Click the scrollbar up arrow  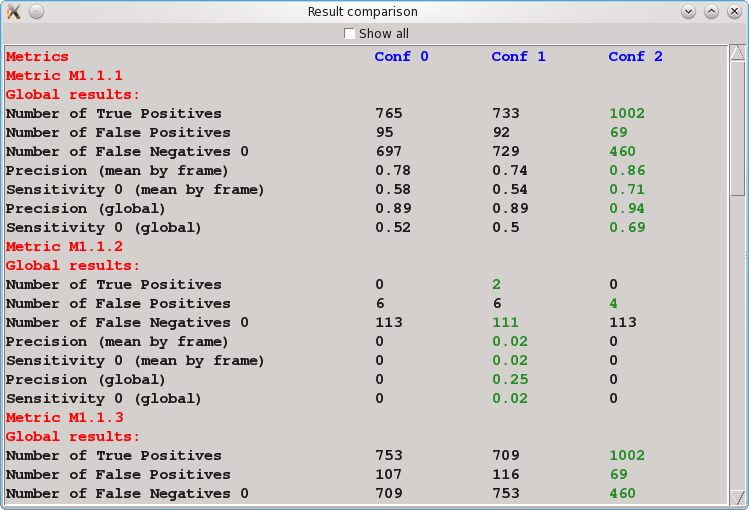click(737, 53)
